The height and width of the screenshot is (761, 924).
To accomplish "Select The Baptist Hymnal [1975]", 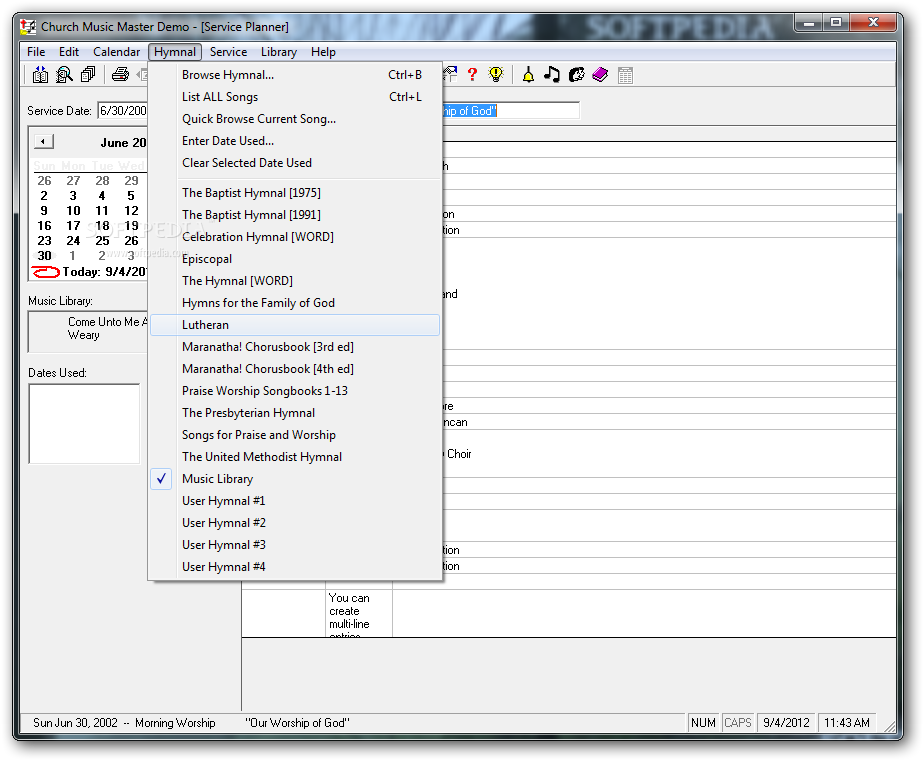I will (x=295, y=193).
